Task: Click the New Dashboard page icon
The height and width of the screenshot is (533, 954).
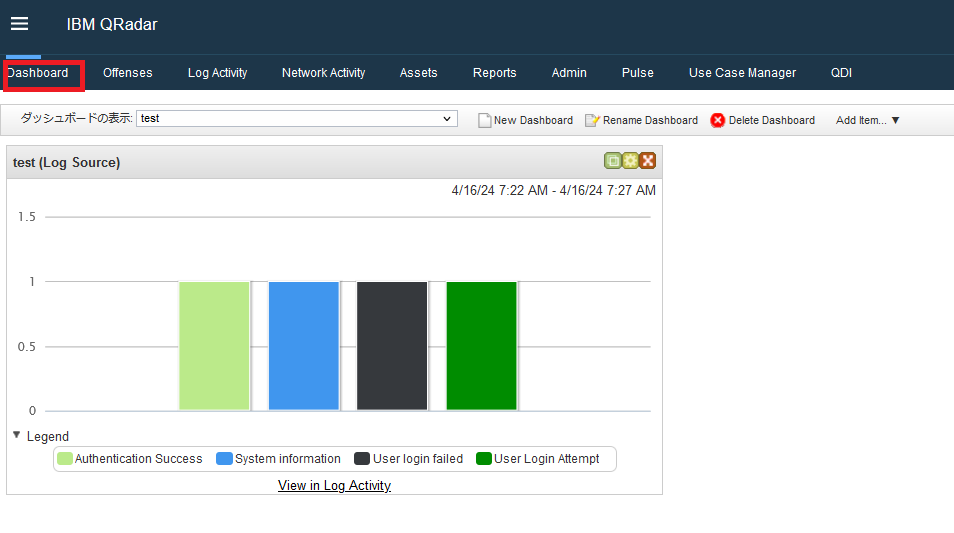Action: point(484,120)
